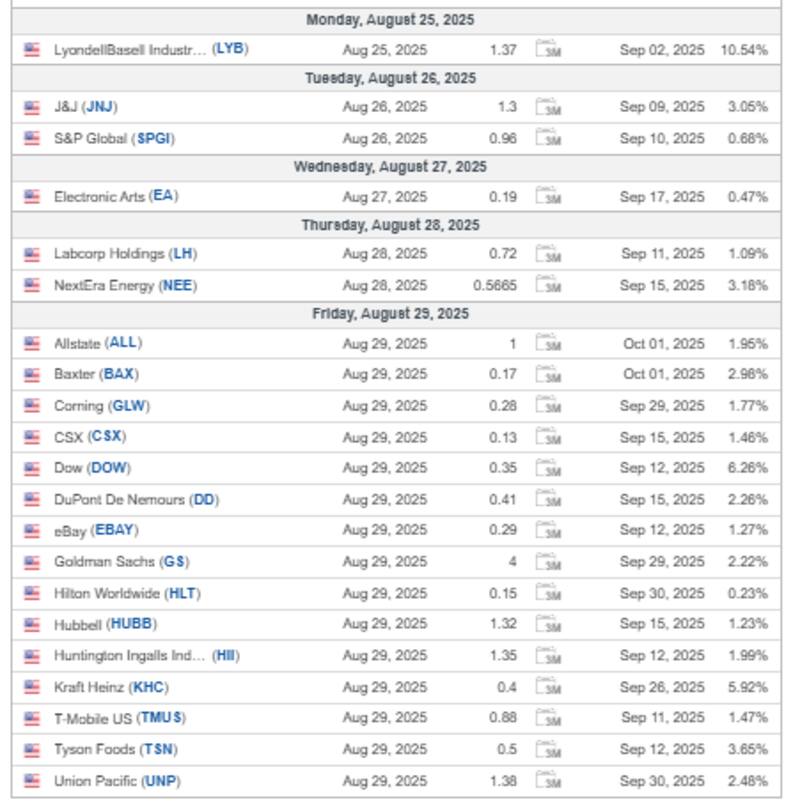Viewport: 800px width, 809px height.
Task: Click the US flag beside Allstate
Action: tap(32, 343)
